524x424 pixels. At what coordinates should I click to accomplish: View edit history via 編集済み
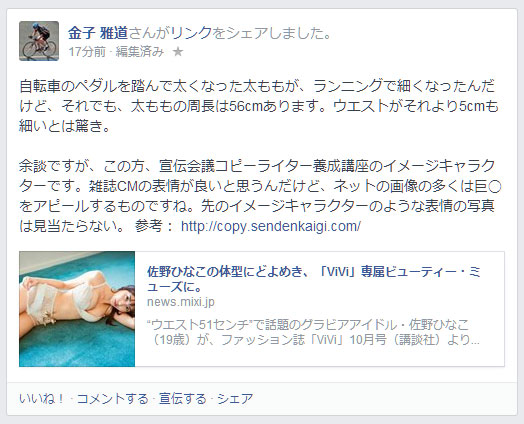(140, 52)
